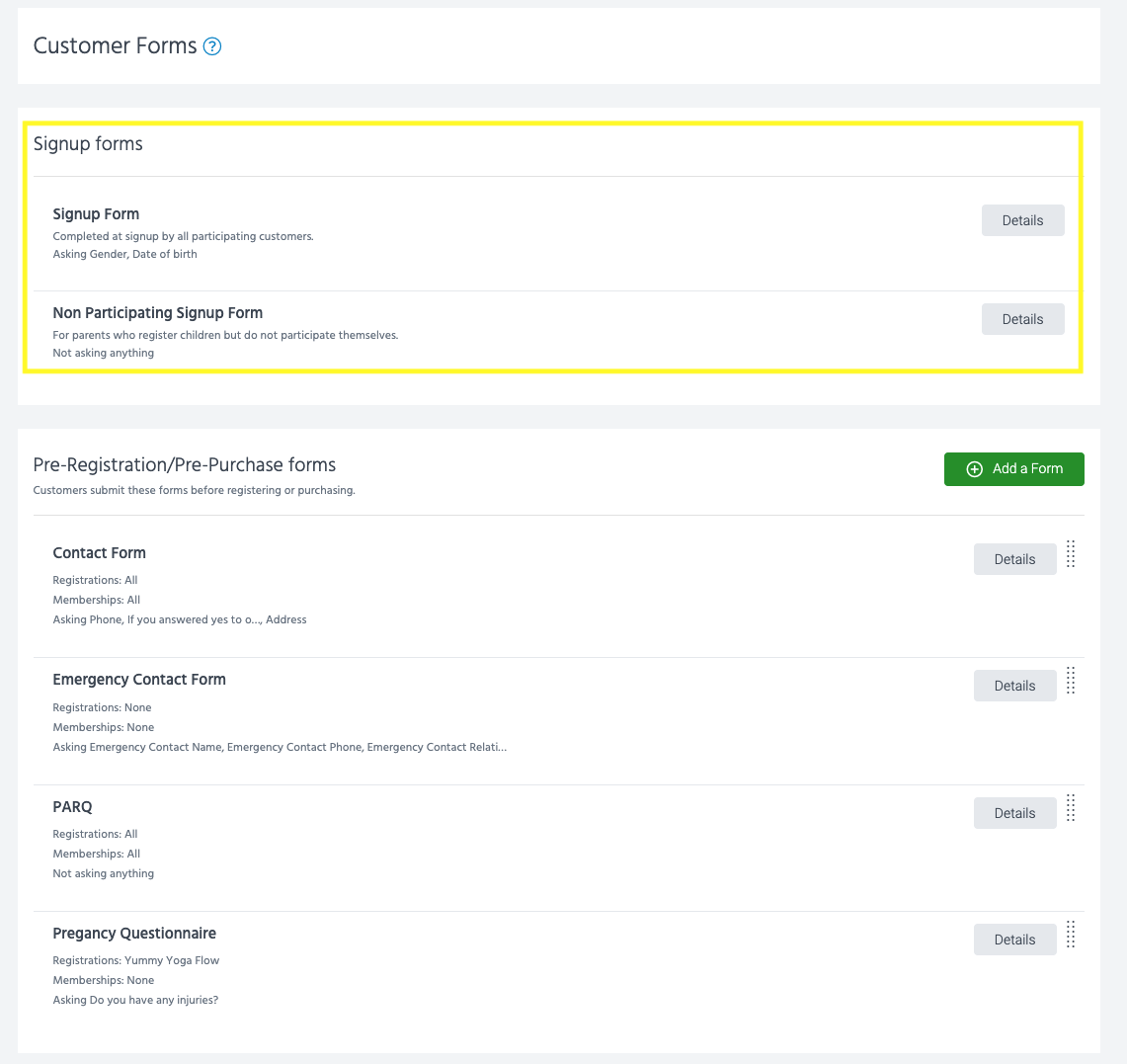Screen dimensions: 1127x1064
Task: Click the Pre-Registration/Pre-Purchase forms heading
Action: (185, 465)
